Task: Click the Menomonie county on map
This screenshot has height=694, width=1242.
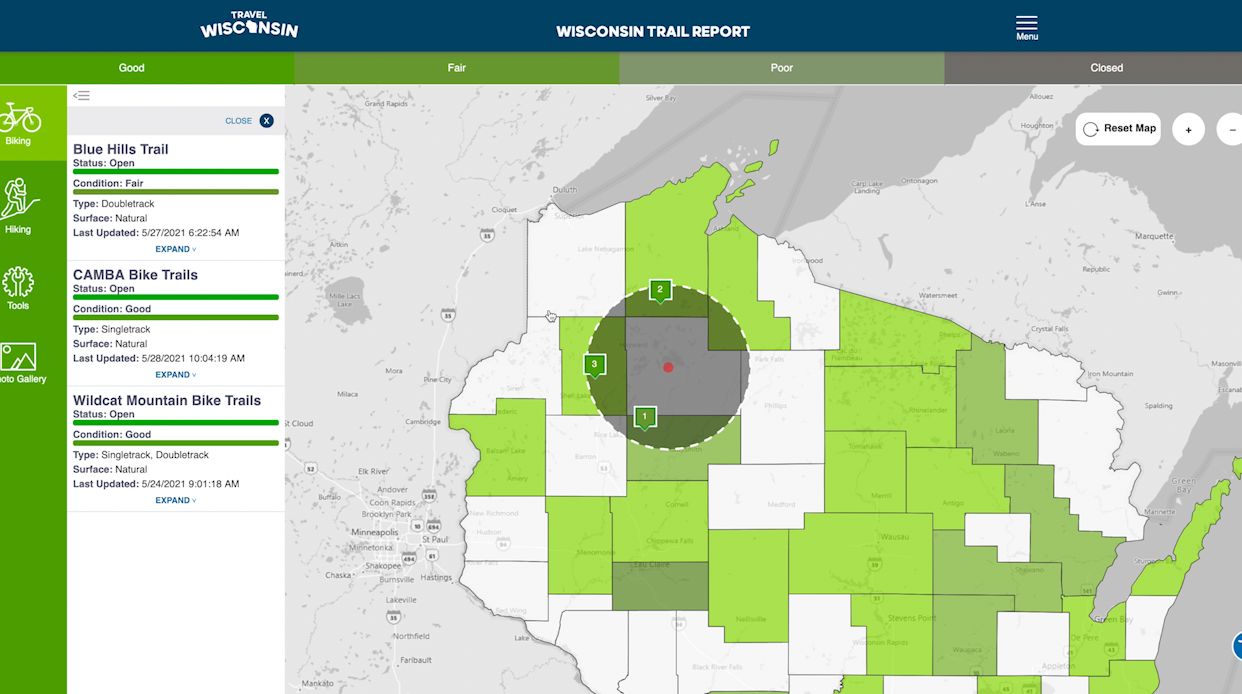Action: point(578,546)
